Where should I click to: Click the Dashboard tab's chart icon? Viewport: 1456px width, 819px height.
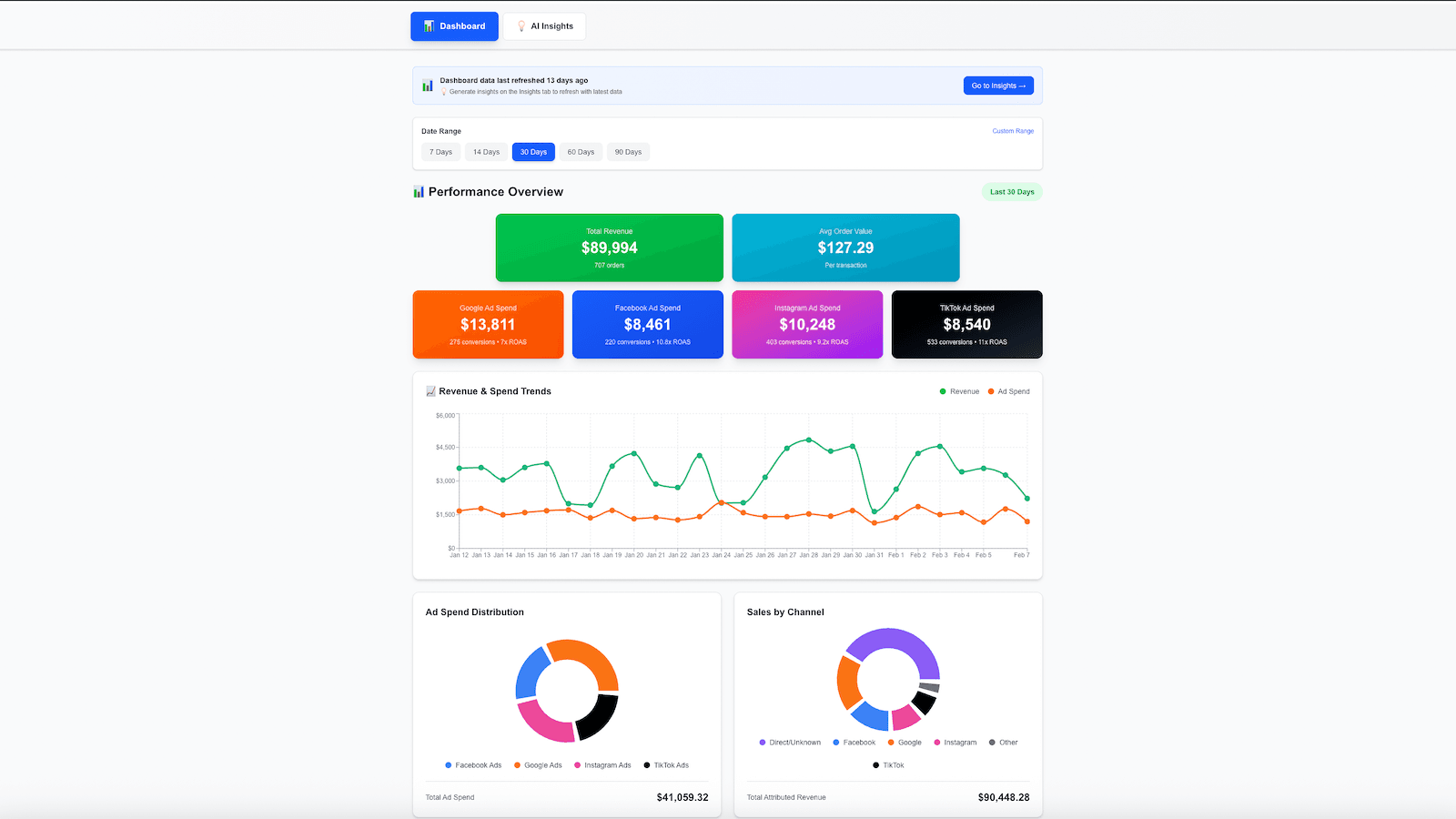pyautogui.click(x=429, y=26)
